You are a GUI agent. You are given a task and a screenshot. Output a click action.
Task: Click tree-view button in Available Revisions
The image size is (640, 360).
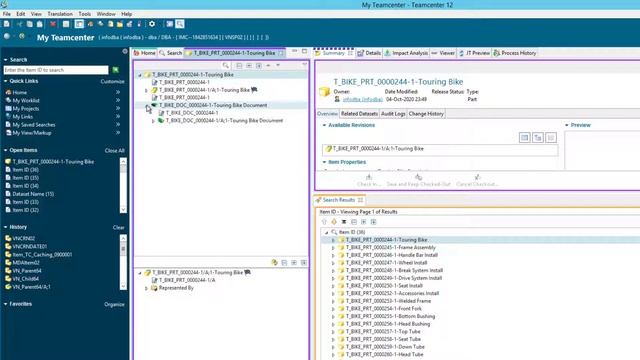point(538,138)
